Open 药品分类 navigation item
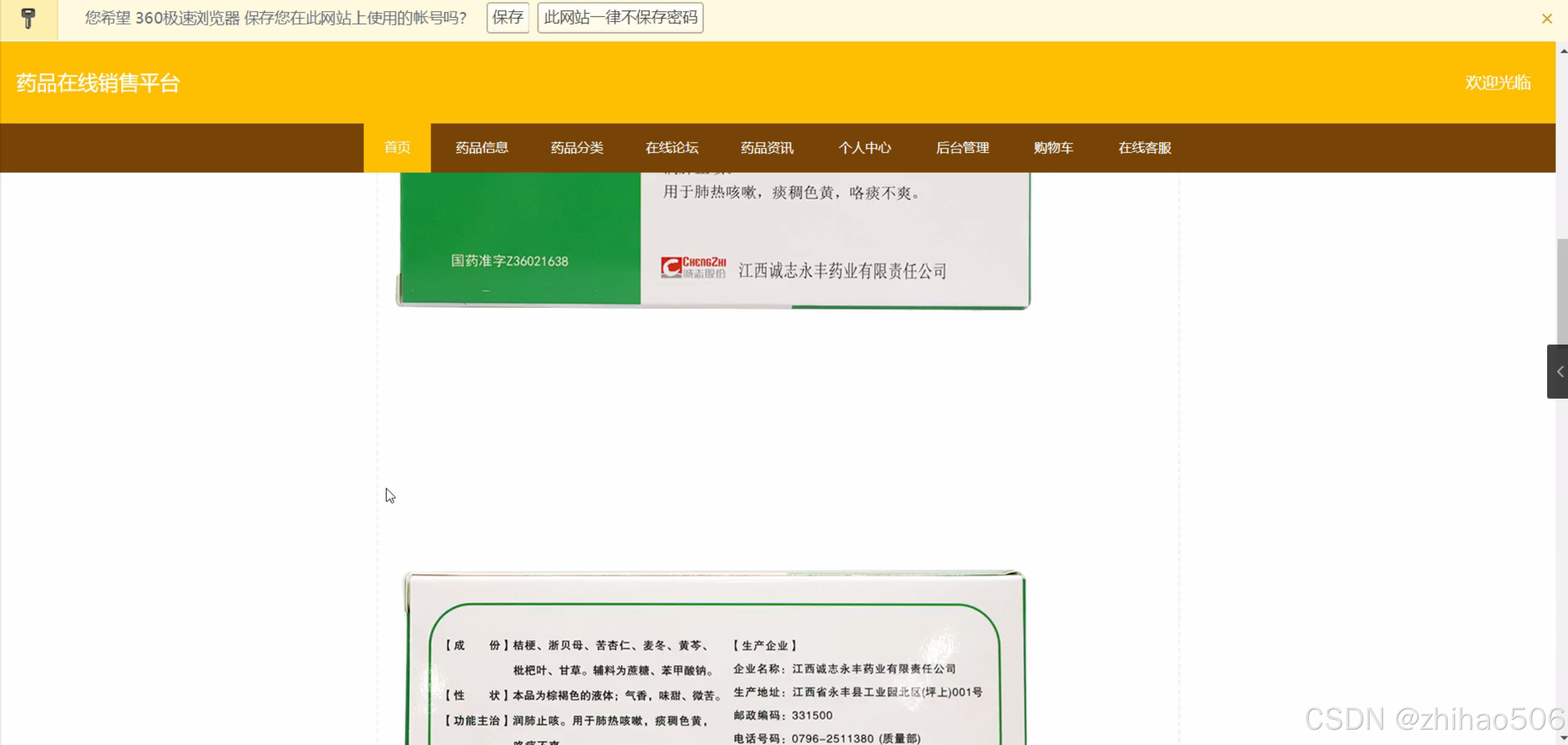The image size is (1568, 745). 577,148
